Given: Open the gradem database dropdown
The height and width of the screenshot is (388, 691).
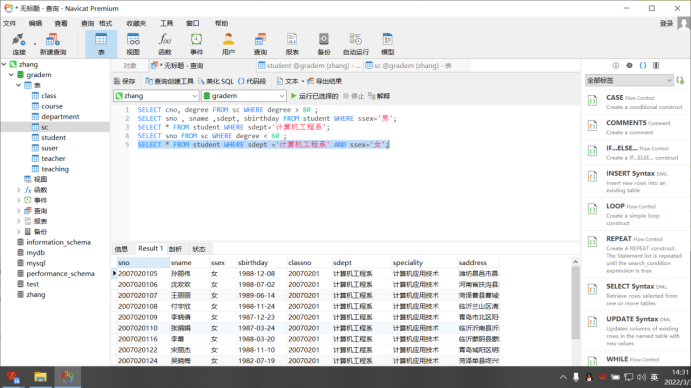Looking at the screenshot, I should click(x=244, y=96).
